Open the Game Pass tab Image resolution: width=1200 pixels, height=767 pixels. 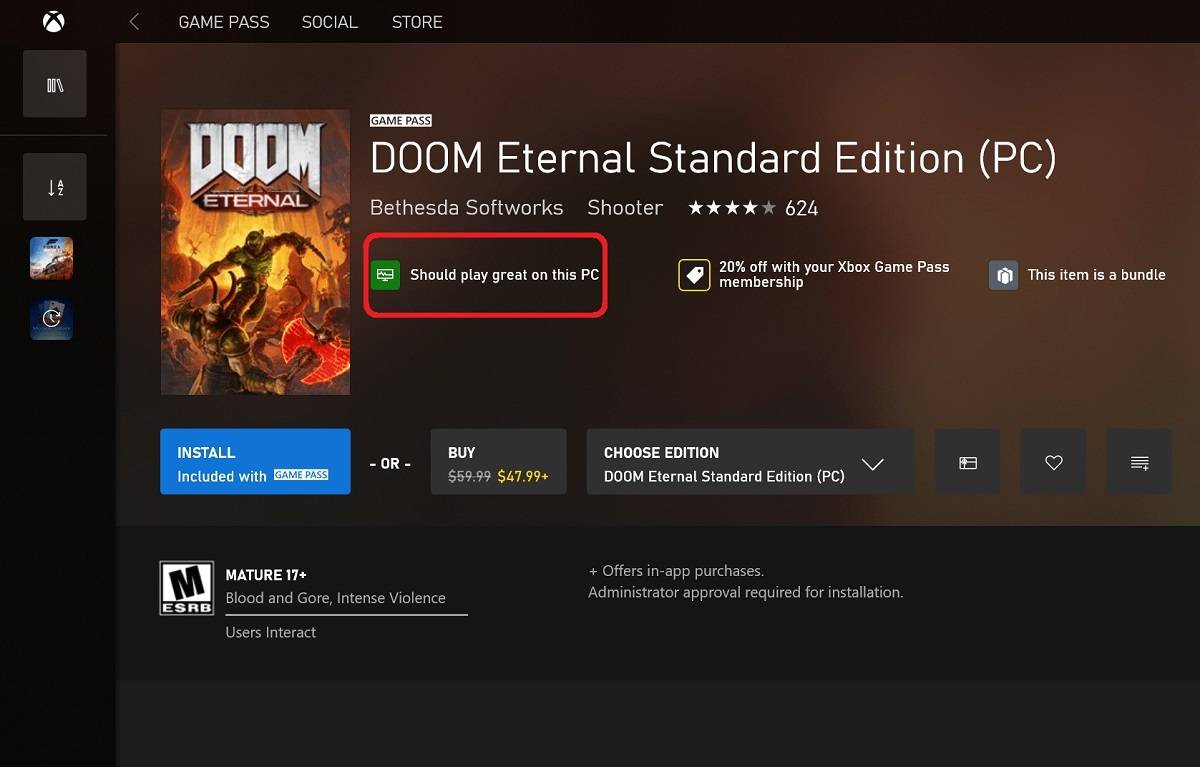(223, 22)
